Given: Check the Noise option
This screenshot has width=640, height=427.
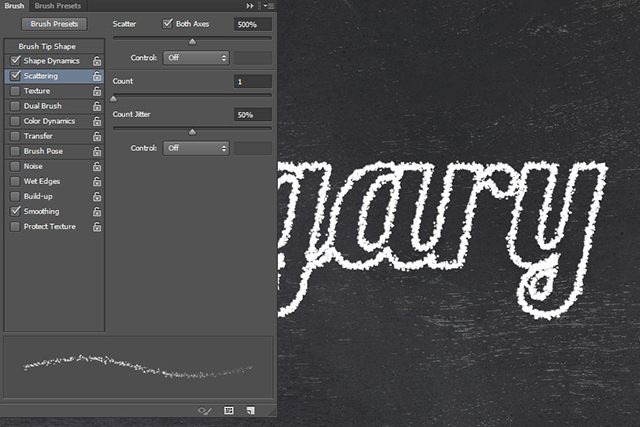Looking at the screenshot, I should pos(15,166).
